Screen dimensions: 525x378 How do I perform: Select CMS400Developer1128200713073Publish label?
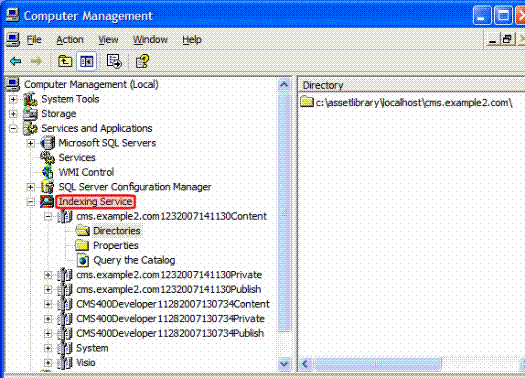click(x=170, y=333)
